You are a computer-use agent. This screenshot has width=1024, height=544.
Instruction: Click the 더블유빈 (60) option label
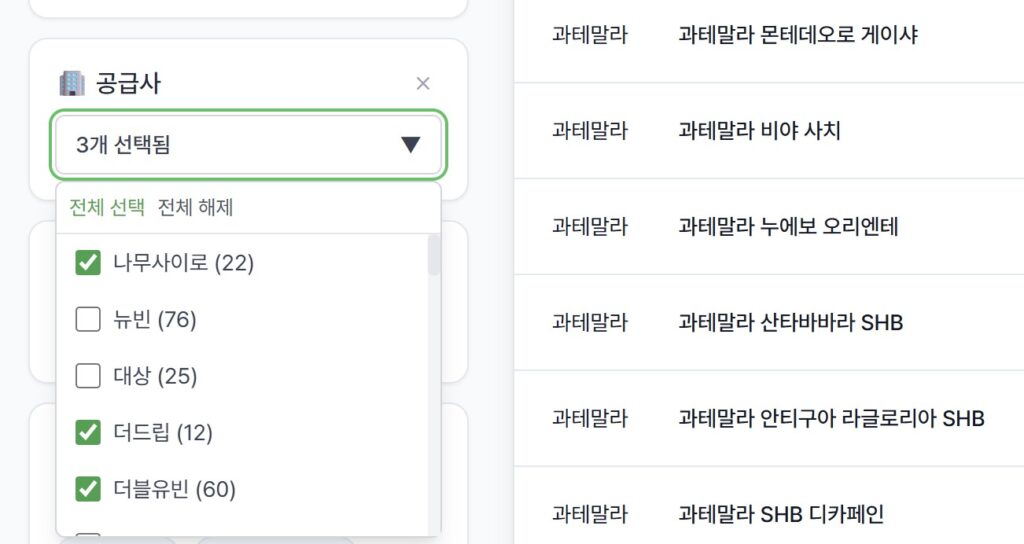(x=174, y=489)
